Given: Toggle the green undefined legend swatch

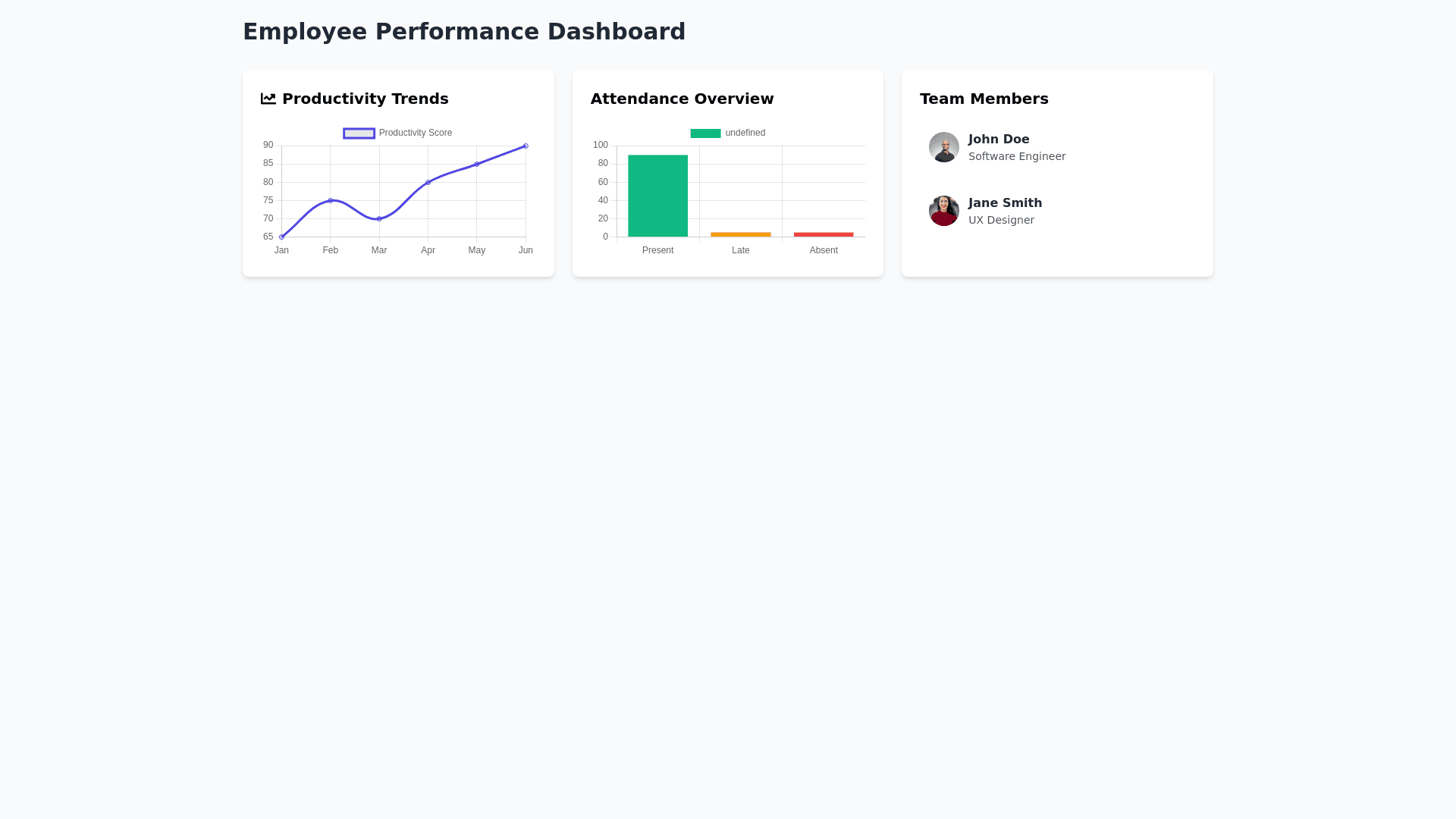Looking at the screenshot, I should point(705,133).
